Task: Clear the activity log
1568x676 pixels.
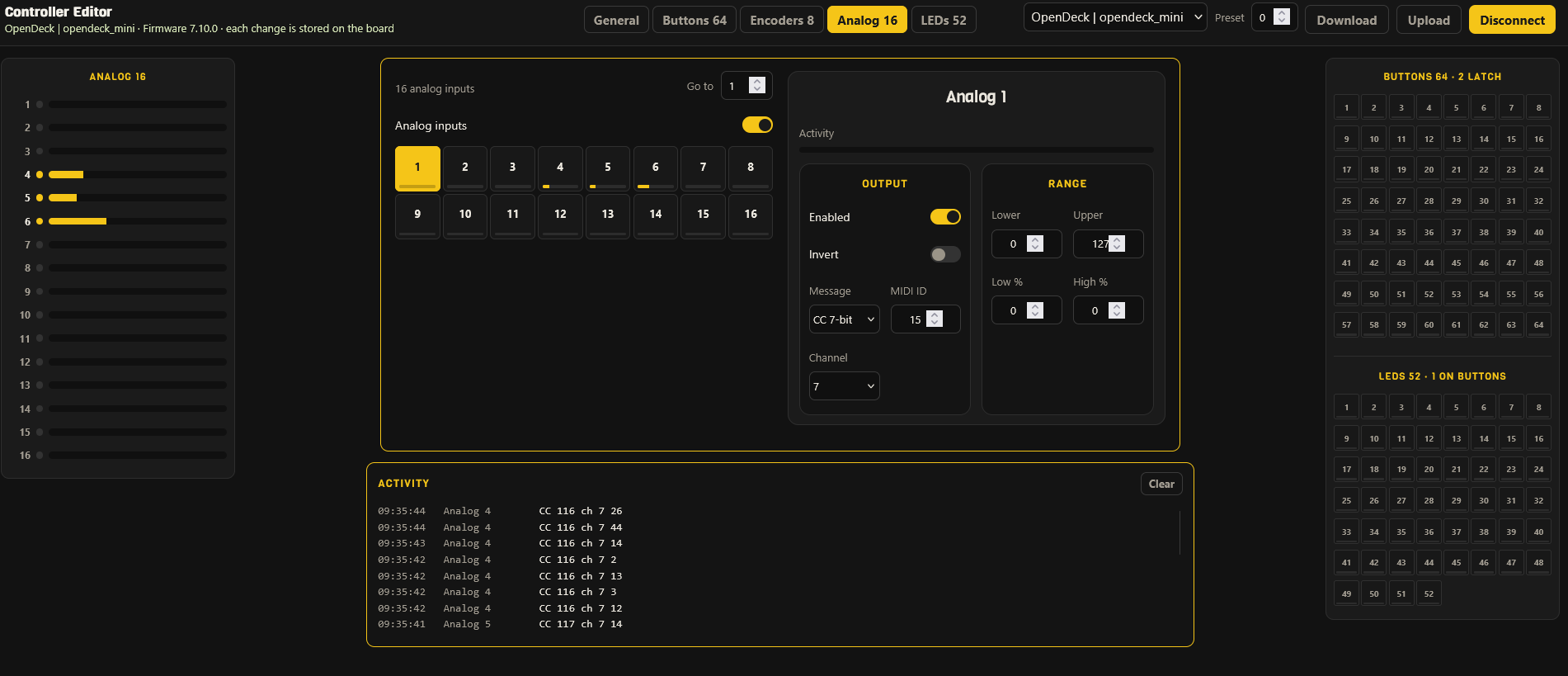Action: pos(1161,484)
